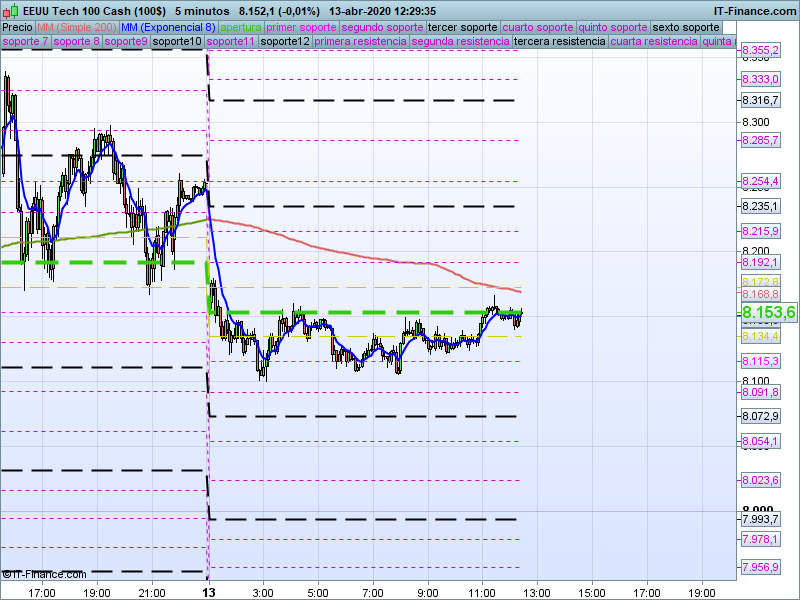The image size is (800, 600).
Task: Click the soporte10 label
Action: click(x=177, y=42)
